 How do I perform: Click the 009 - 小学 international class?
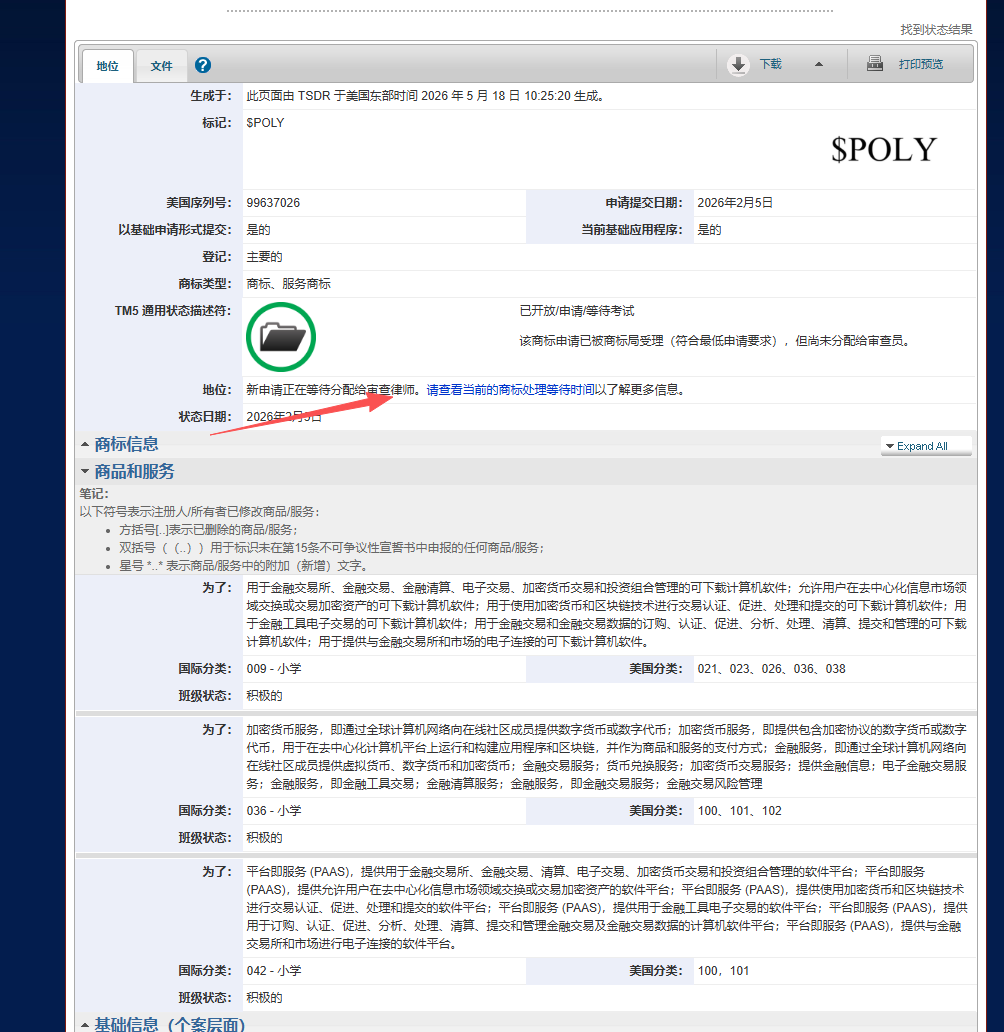pos(274,669)
